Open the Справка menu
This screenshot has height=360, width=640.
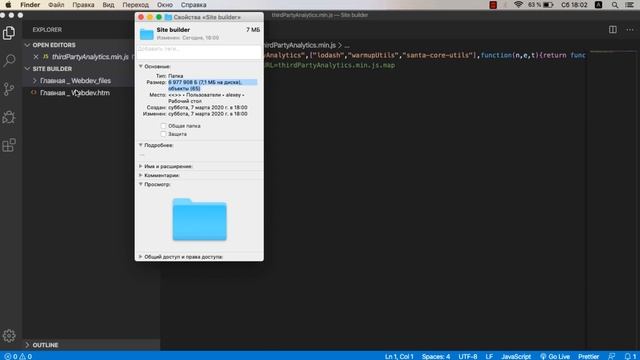193,5
